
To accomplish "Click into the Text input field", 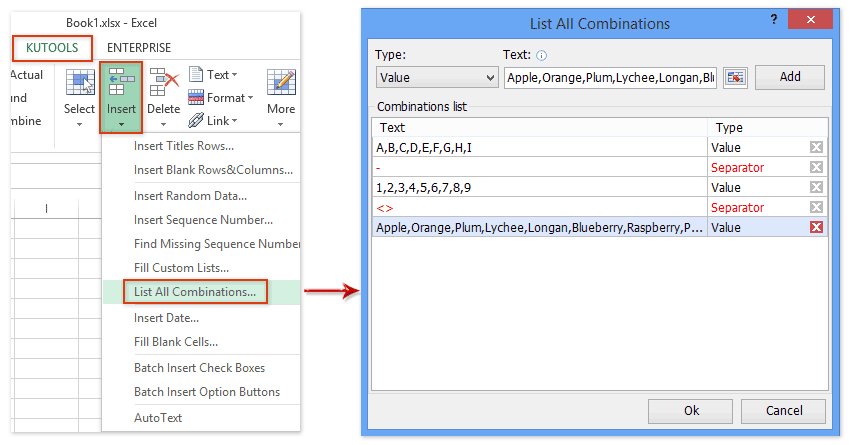I will 610,78.
